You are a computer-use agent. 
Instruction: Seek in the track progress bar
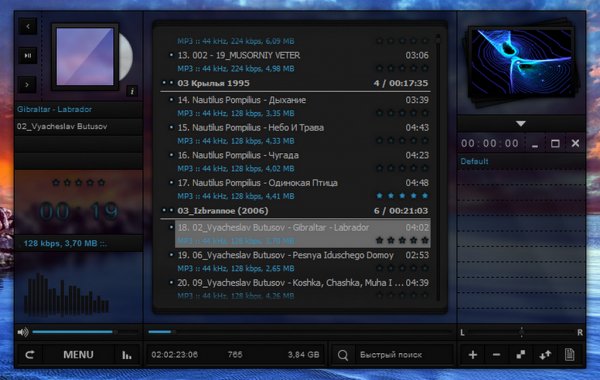click(x=300, y=332)
